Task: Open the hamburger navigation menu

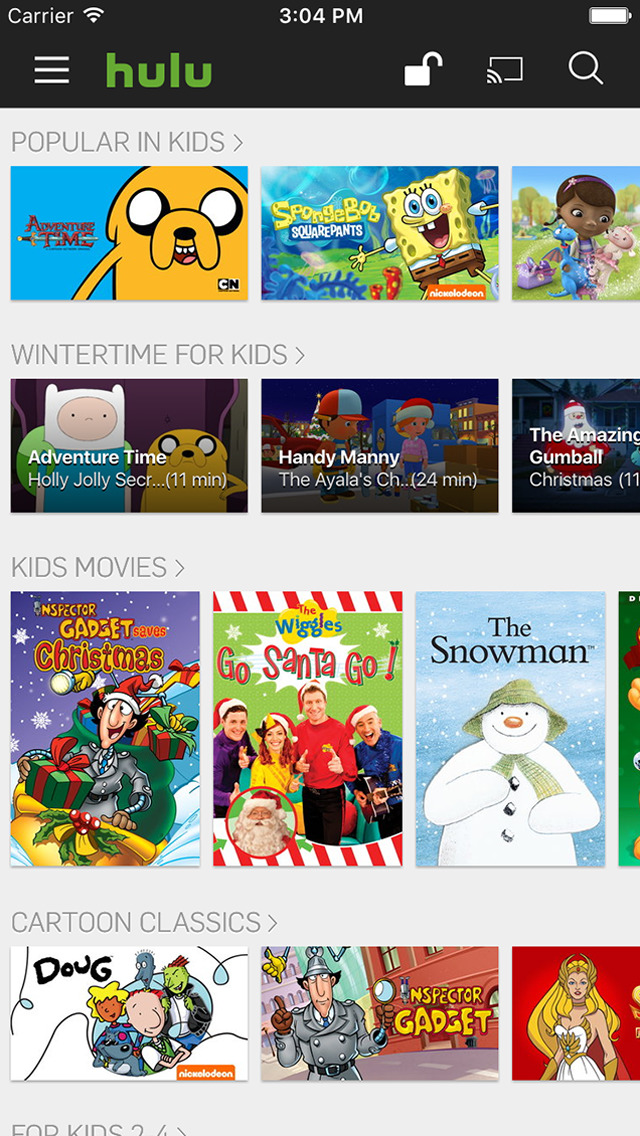Action: click(x=51, y=70)
